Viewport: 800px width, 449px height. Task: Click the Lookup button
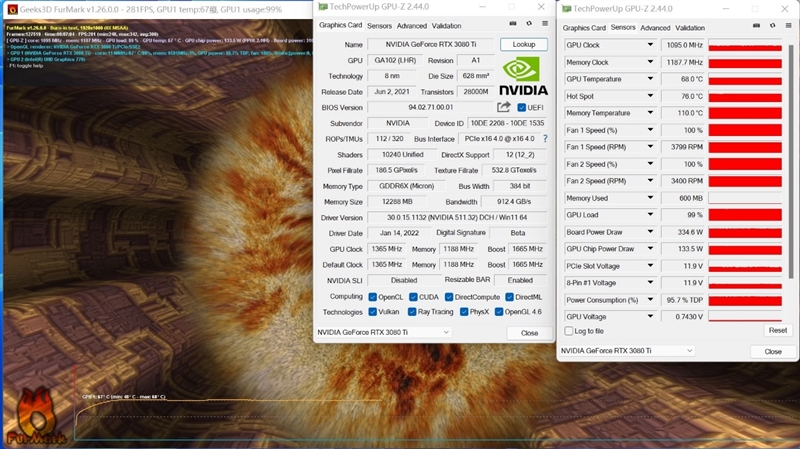pos(523,44)
